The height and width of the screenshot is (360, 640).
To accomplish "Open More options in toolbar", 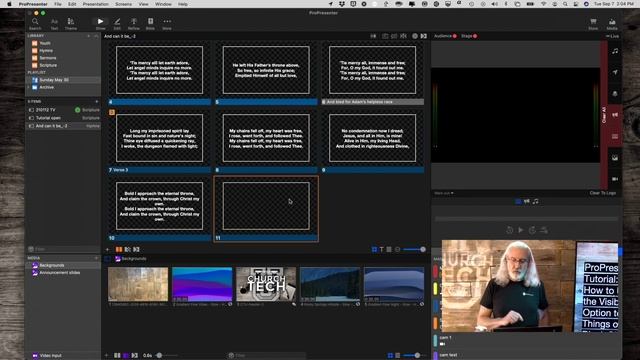I will click(x=167, y=24).
